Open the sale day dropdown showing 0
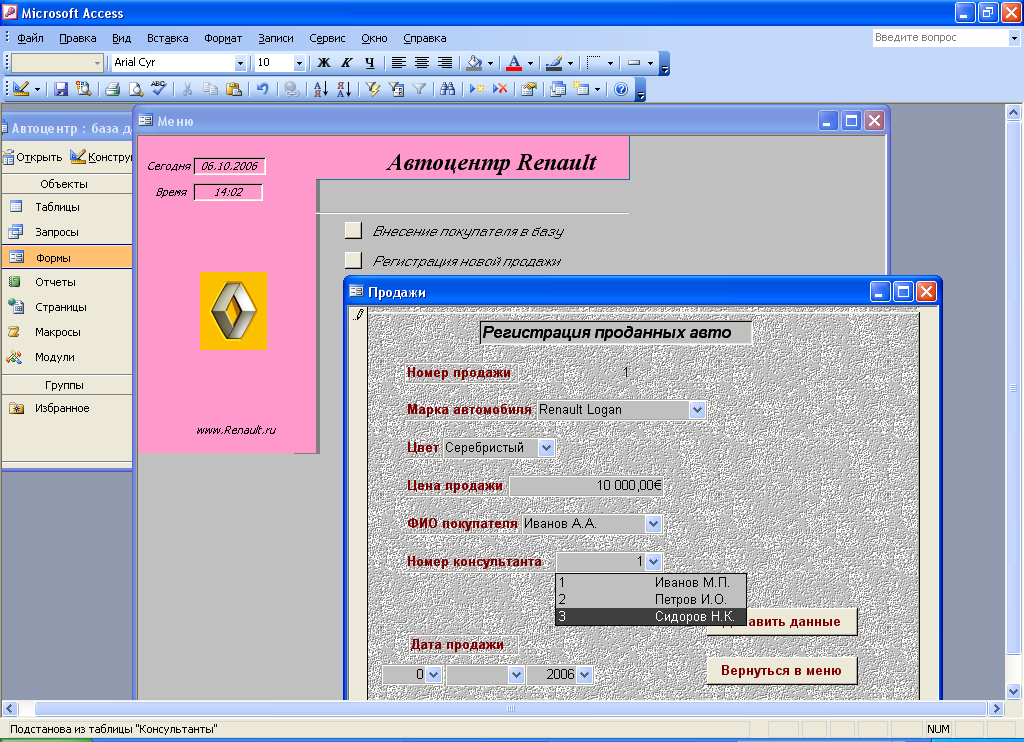The image size is (1024, 742). [434, 675]
